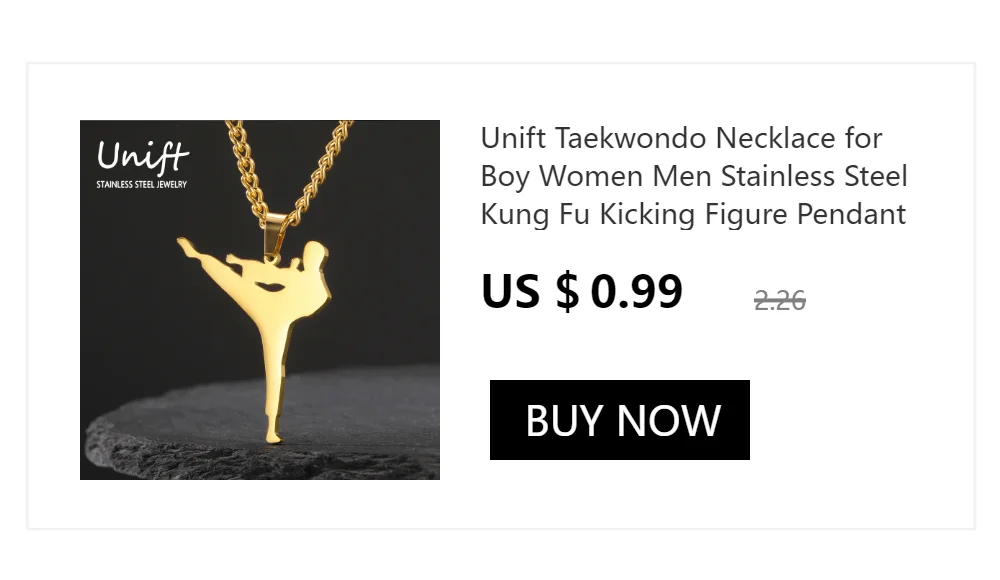Click Stainless Steel in the product title
This screenshot has width=1000, height=580.
[x=814, y=176]
